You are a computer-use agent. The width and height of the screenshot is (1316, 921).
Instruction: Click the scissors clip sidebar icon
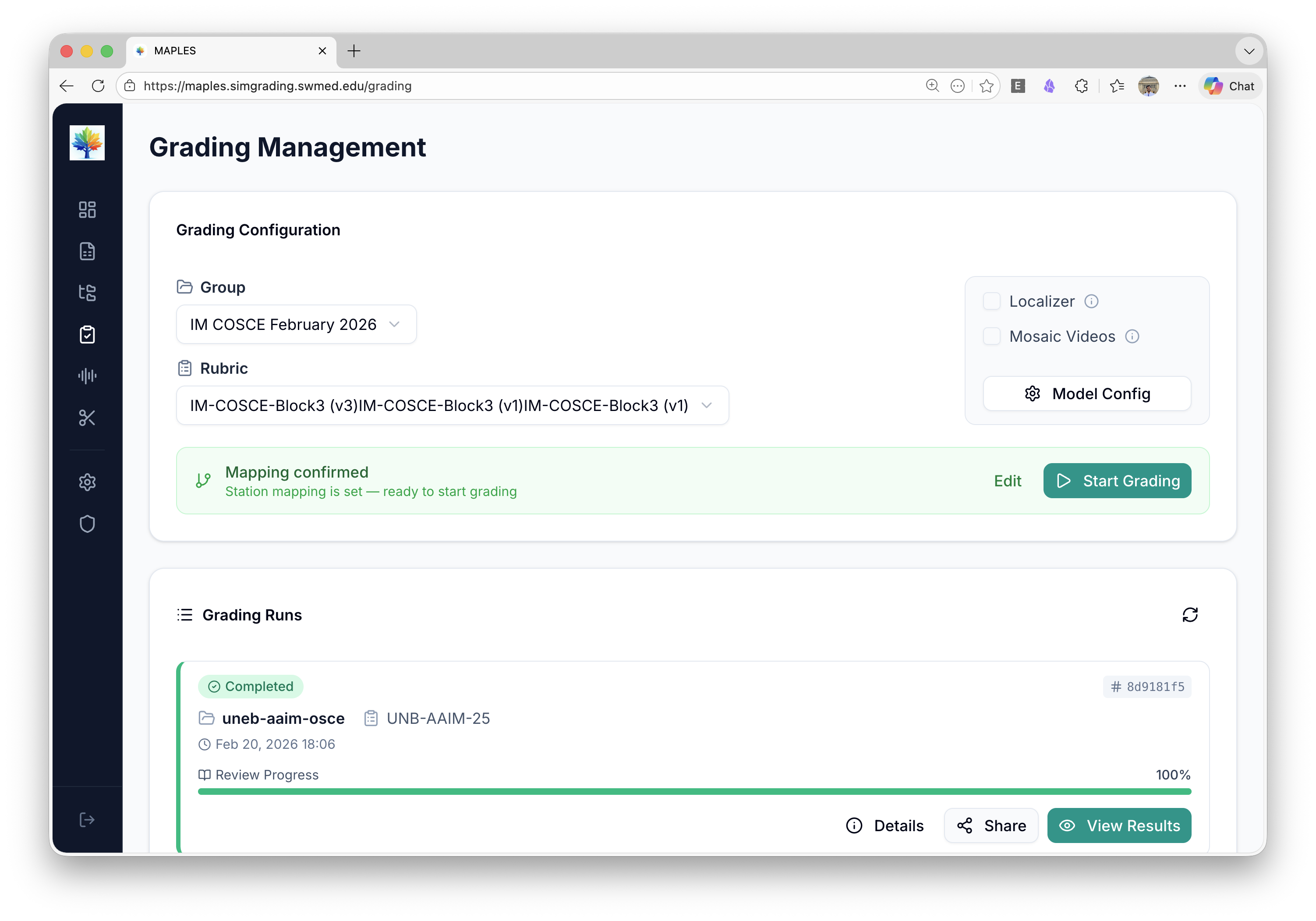[x=87, y=418]
